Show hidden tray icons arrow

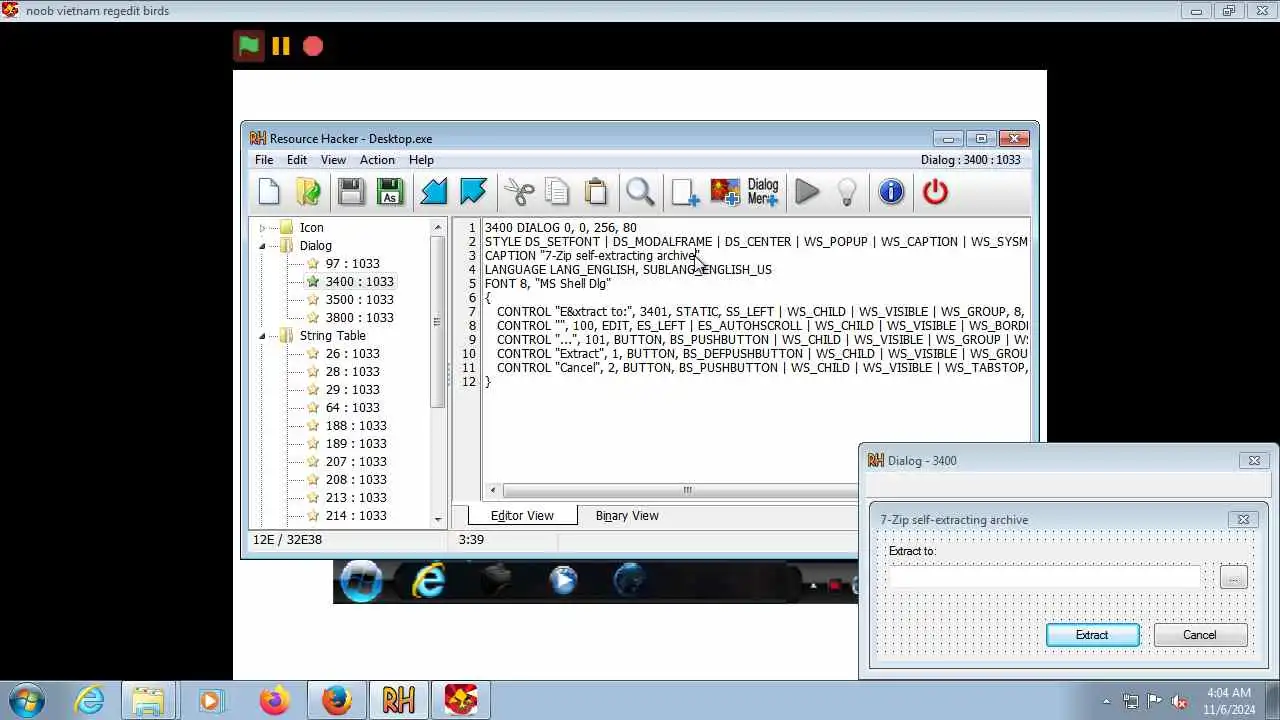click(x=1106, y=701)
